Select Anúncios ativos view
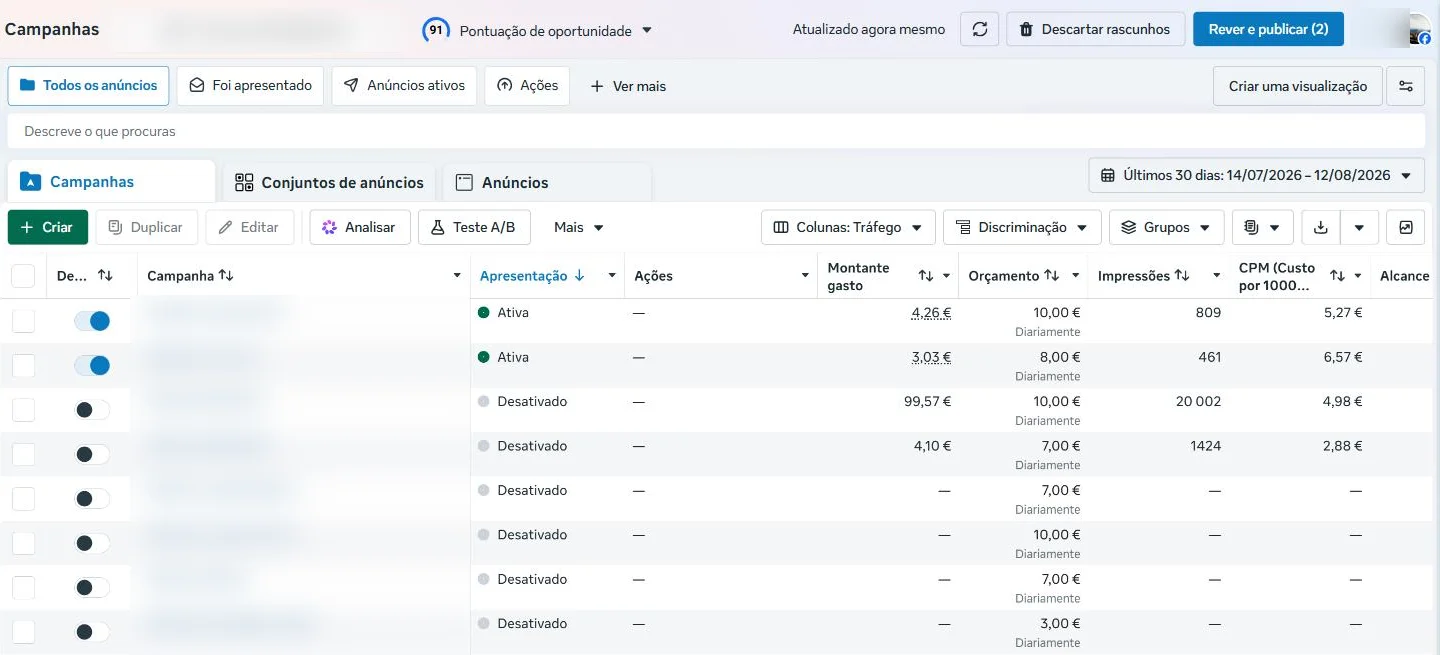Image resolution: width=1440 pixels, height=655 pixels. (404, 86)
